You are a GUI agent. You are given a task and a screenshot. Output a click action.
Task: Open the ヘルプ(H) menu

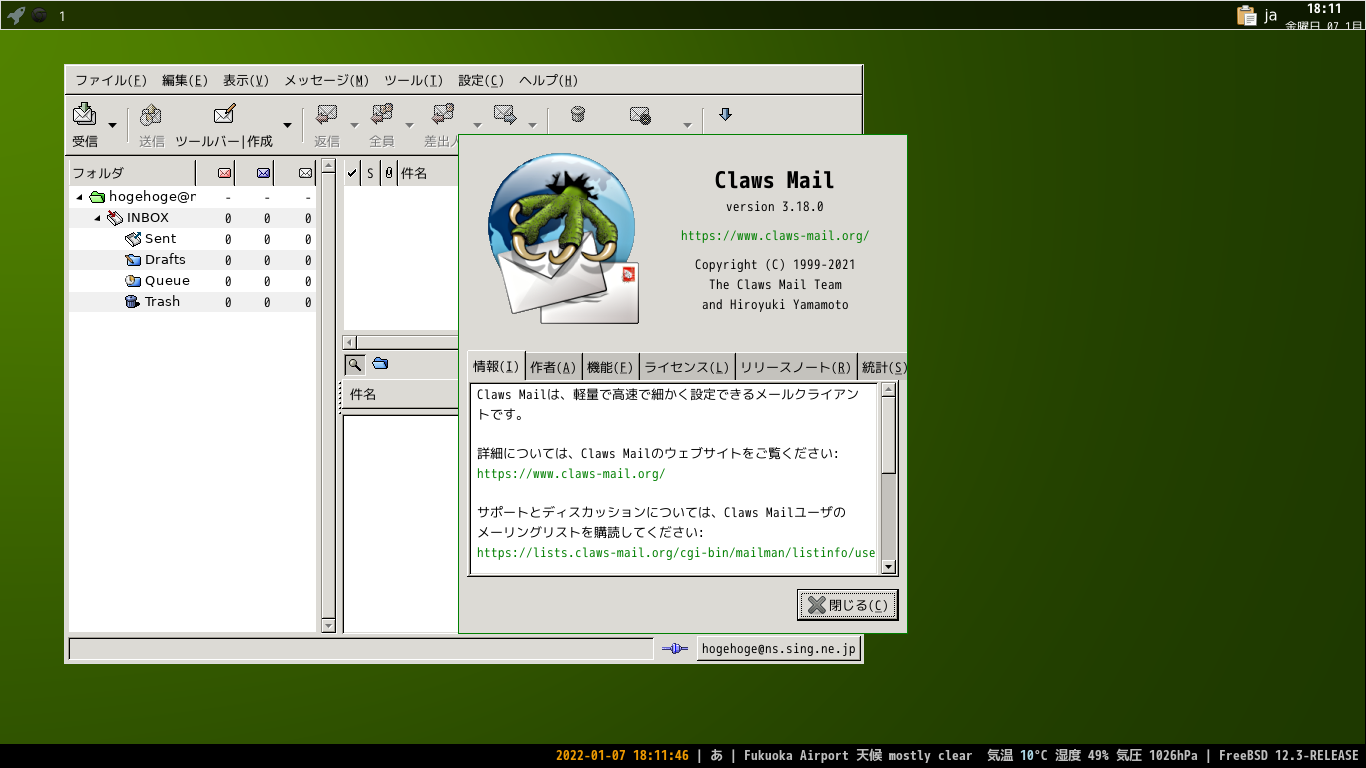[x=548, y=81]
